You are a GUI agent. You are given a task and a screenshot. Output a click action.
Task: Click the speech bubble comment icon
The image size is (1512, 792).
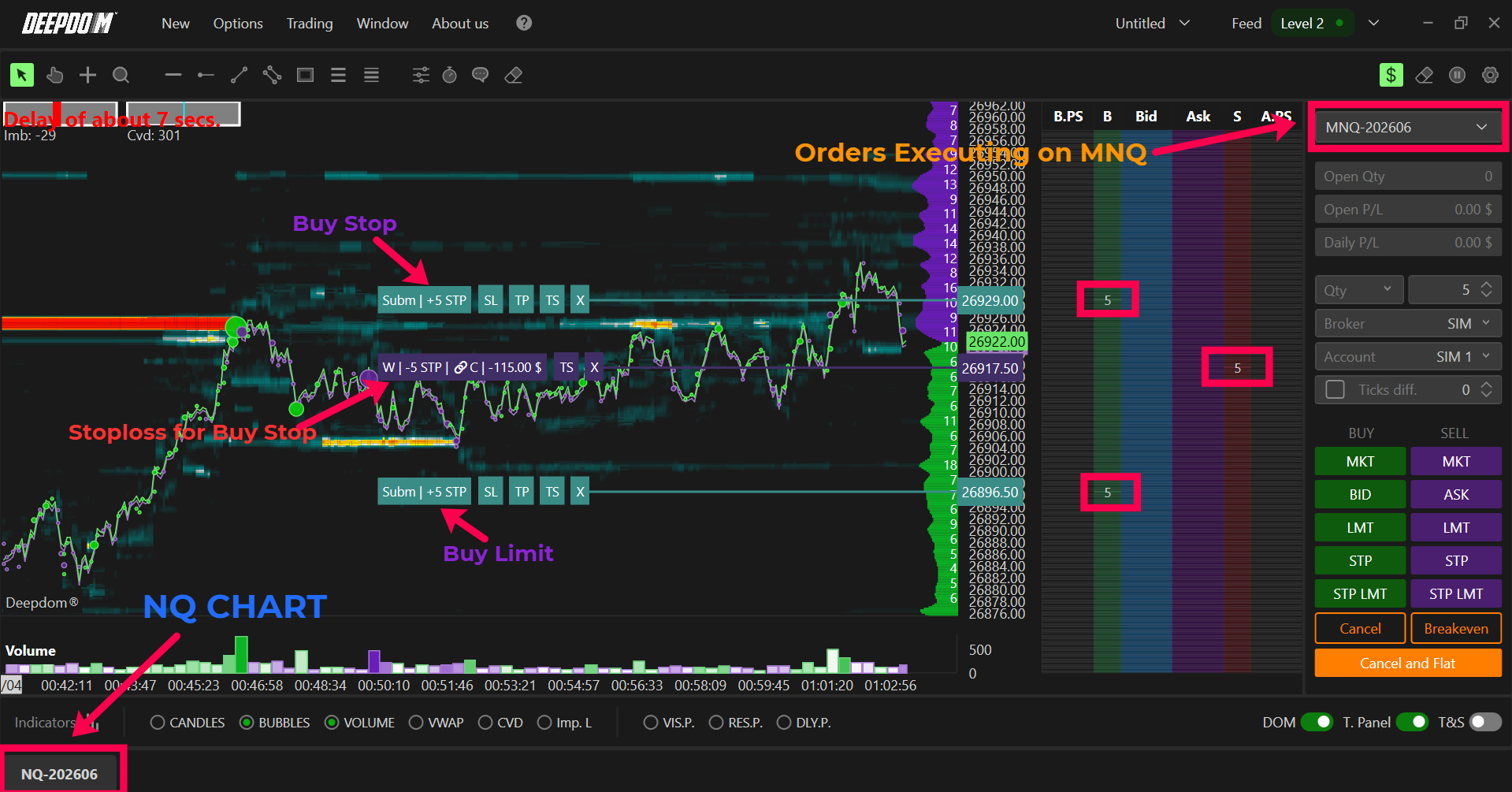click(x=480, y=75)
